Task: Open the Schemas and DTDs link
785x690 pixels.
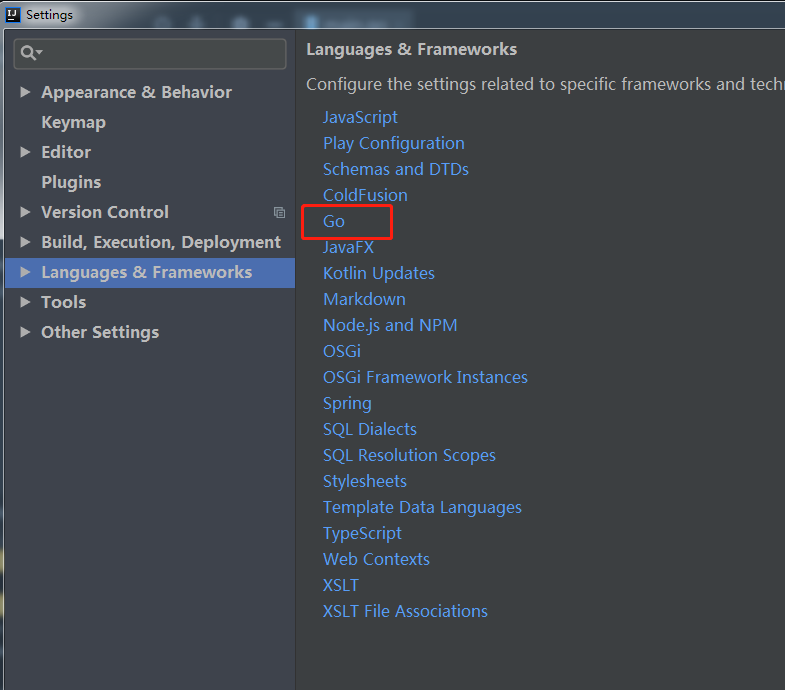Action: click(x=396, y=169)
